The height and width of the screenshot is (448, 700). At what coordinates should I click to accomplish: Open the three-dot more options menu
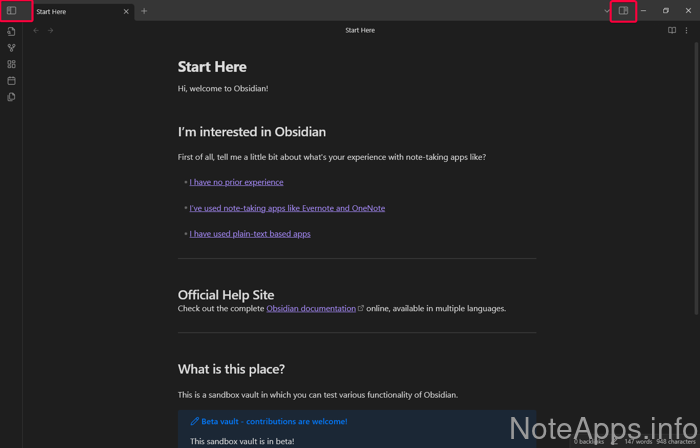686,30
